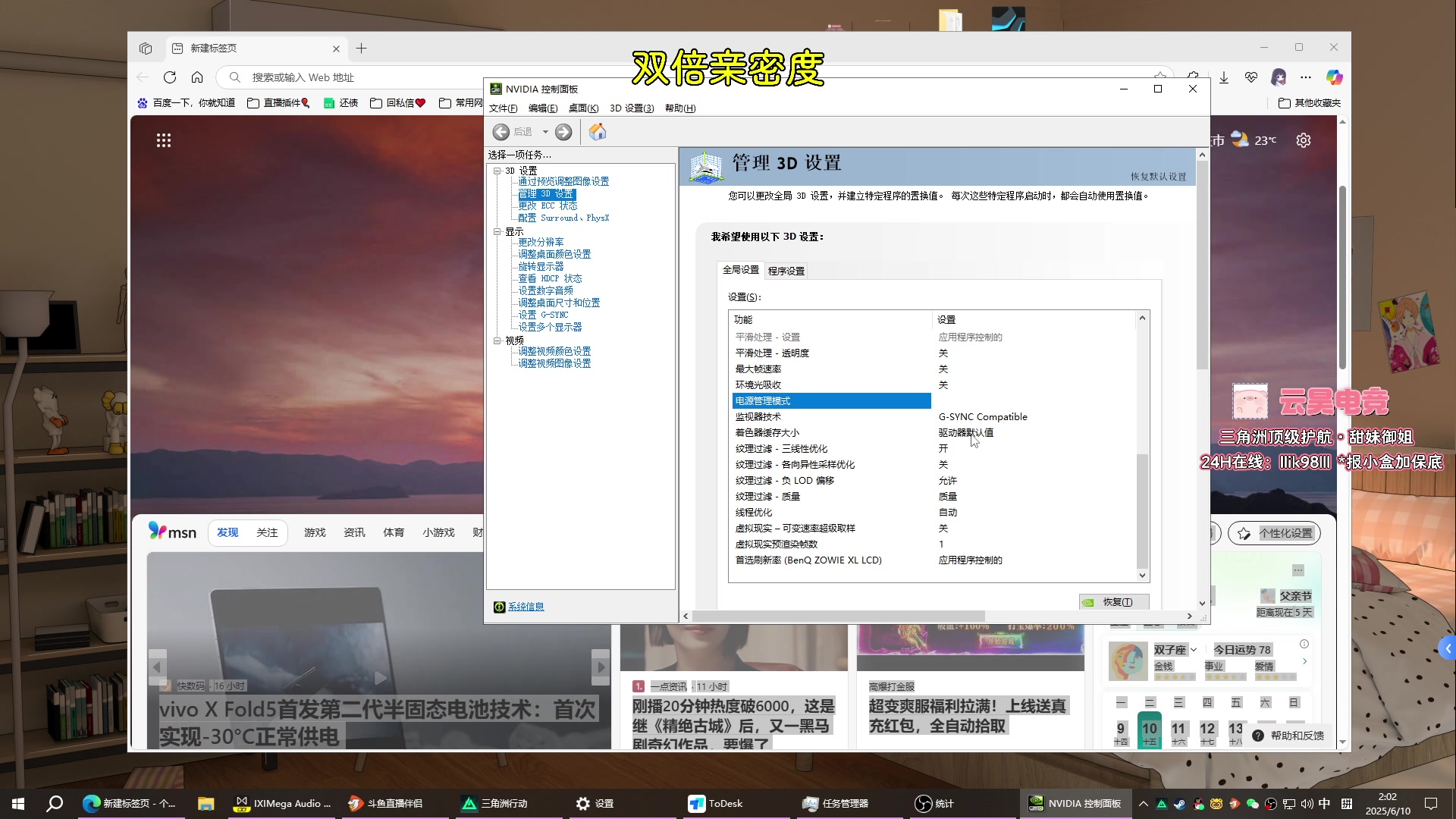Click the 恢复(T) restore button
Viewport: 1456px width, 819px height.
(x=1114, y=602)
